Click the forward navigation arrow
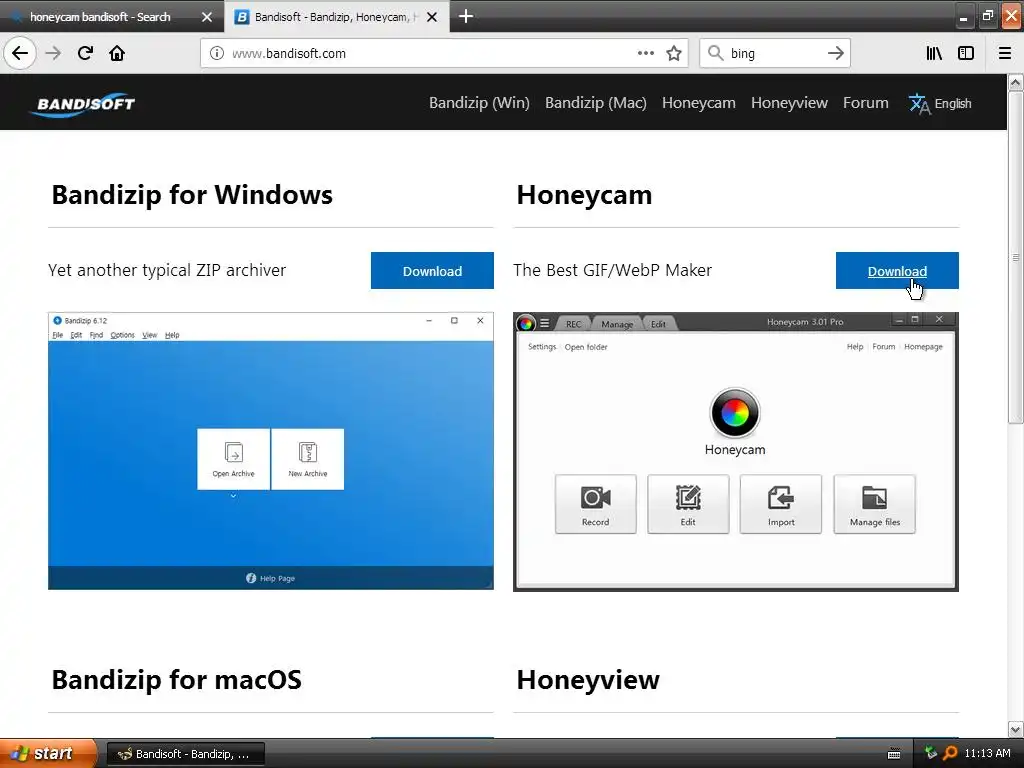The width and height of the screenshot is (1024, 768). click(53, 53)
